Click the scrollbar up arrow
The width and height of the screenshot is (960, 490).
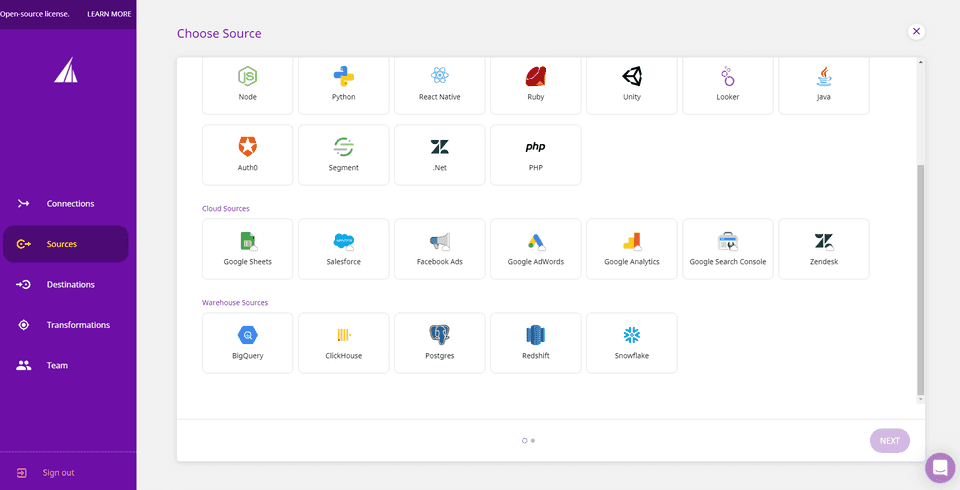(920, 62)
